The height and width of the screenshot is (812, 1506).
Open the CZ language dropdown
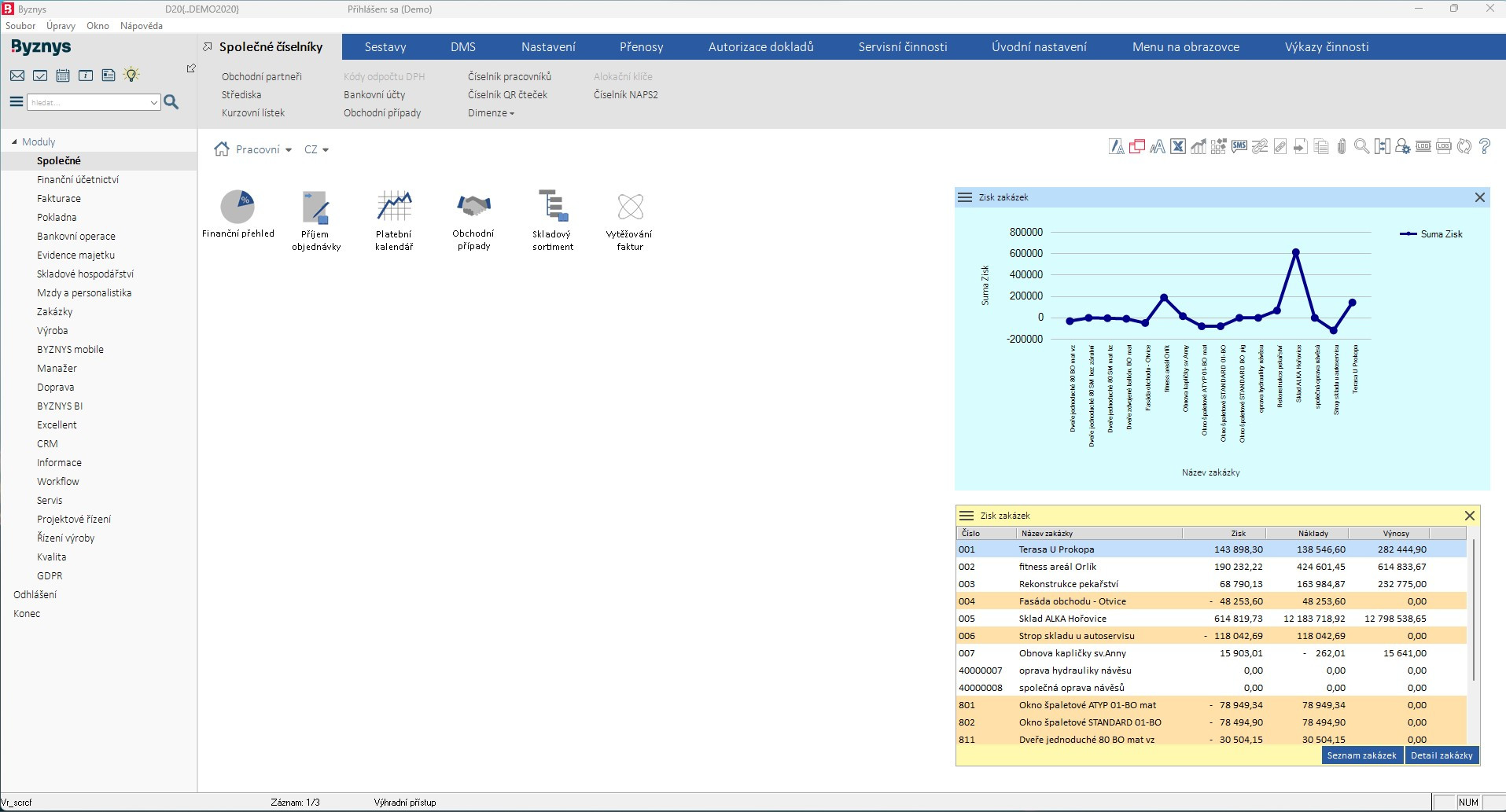coord(316,149)
